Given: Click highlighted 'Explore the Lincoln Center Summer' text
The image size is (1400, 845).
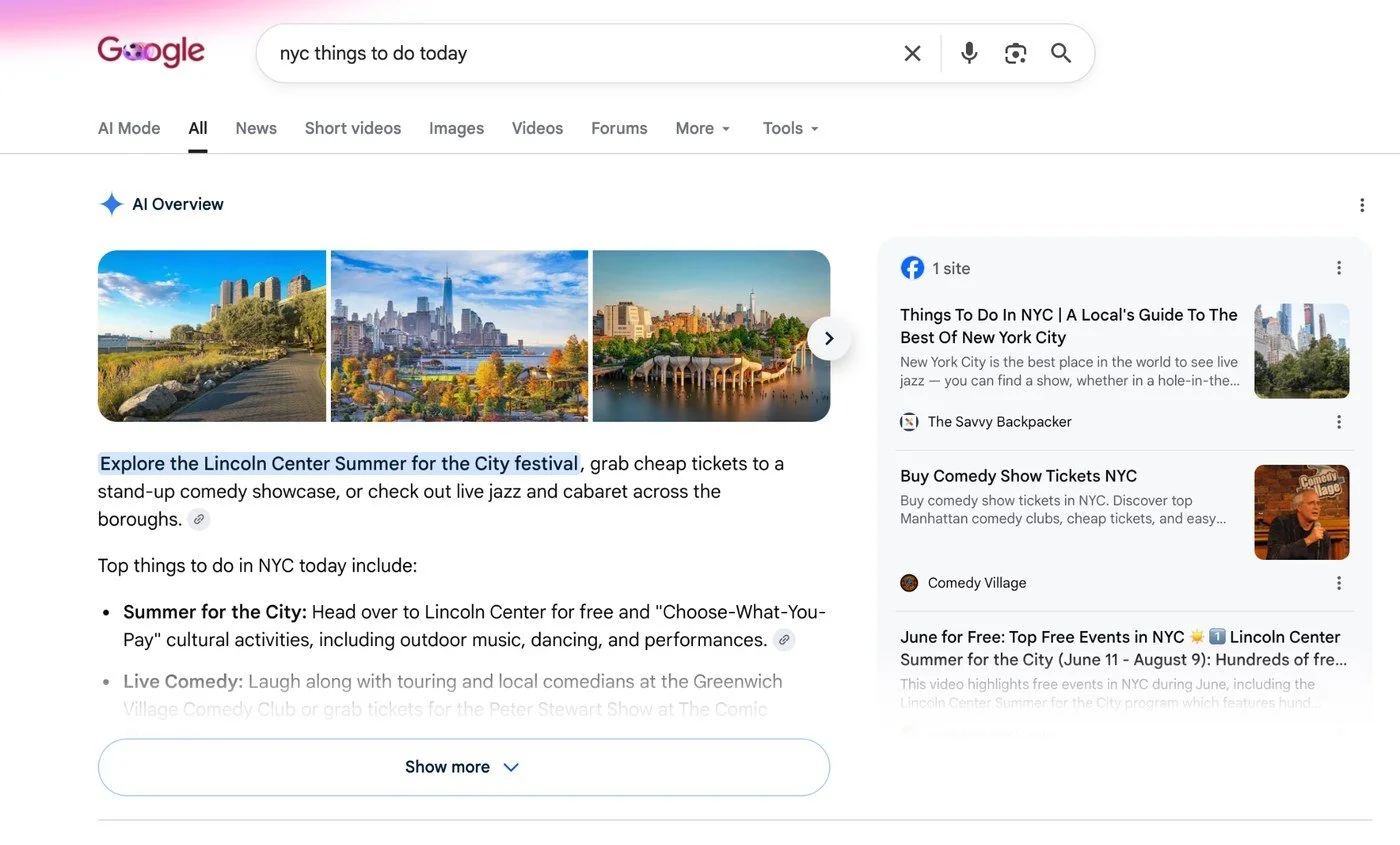Looking at the screenshot, I should click(339, 464).
